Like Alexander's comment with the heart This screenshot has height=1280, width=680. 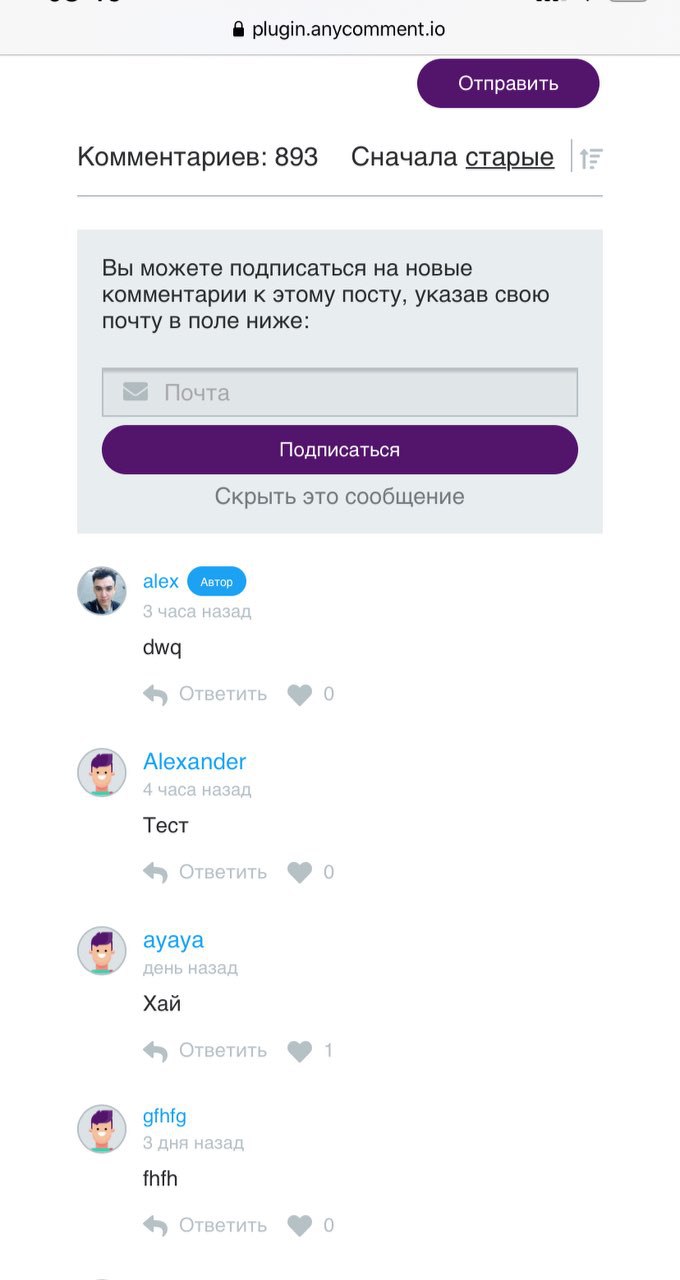(300, 873)
